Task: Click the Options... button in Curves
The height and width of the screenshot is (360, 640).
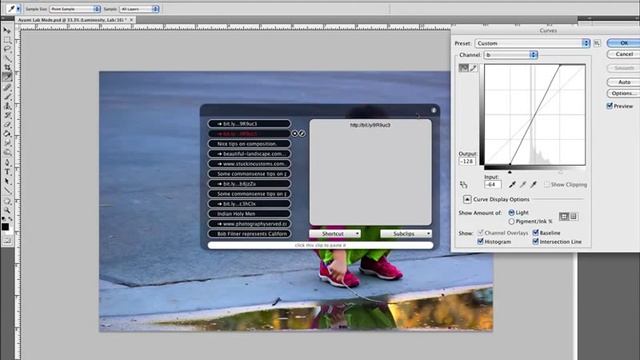Action: click(x=623, y=93)
